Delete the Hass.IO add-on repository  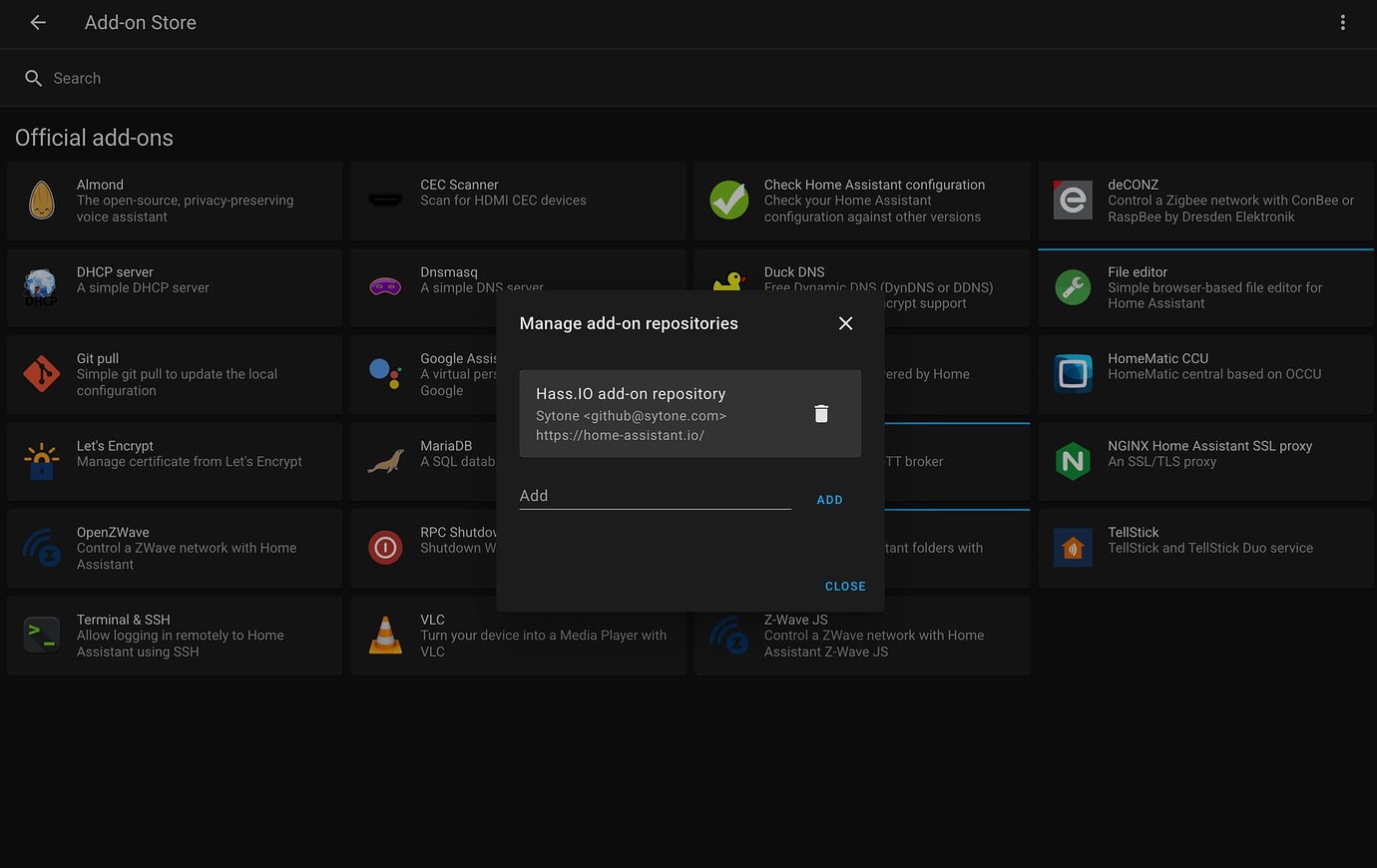[821, 414]
